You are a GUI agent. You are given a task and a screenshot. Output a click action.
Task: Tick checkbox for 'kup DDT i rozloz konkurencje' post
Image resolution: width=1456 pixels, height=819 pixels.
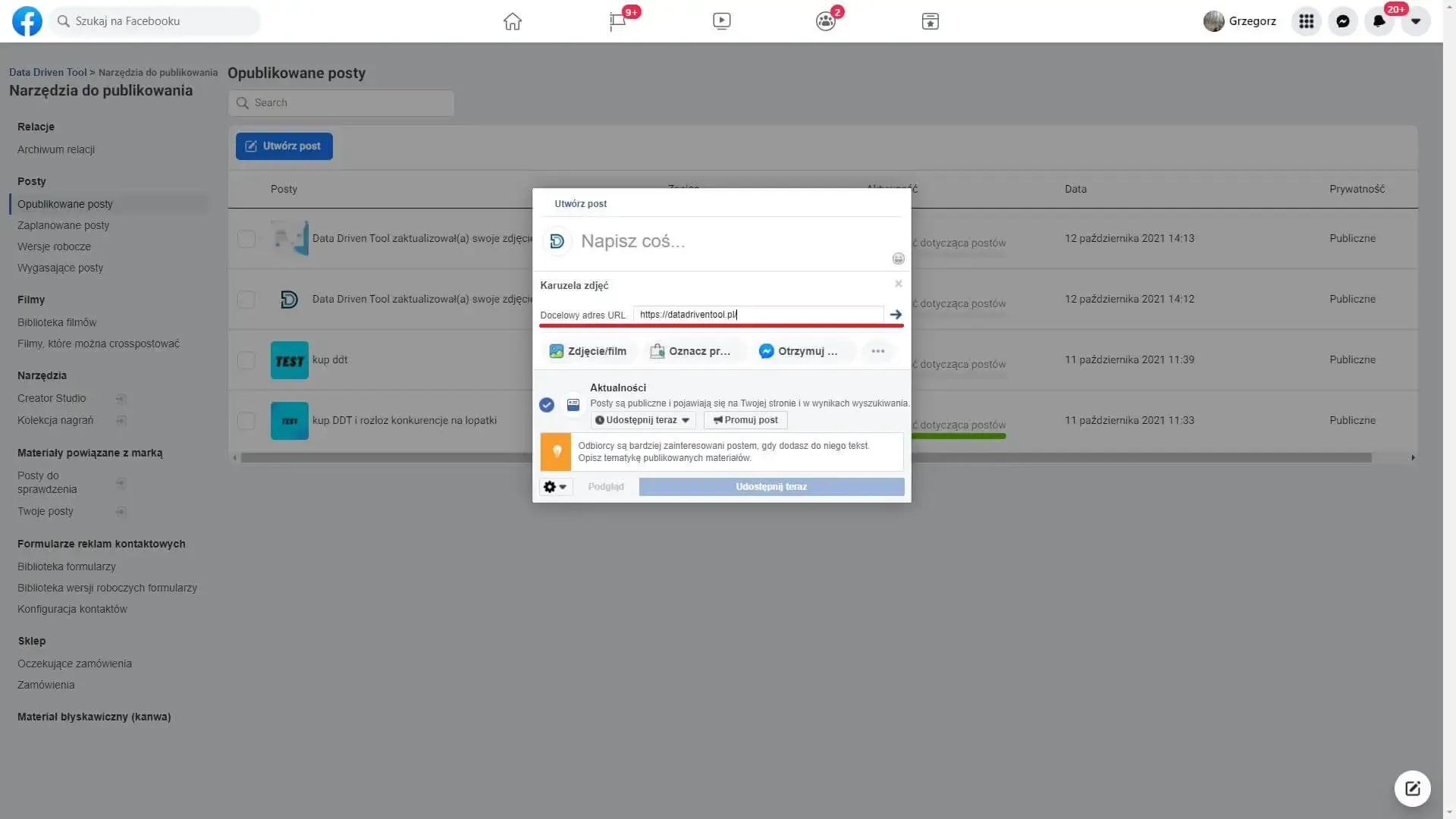(x=246, y=421)
